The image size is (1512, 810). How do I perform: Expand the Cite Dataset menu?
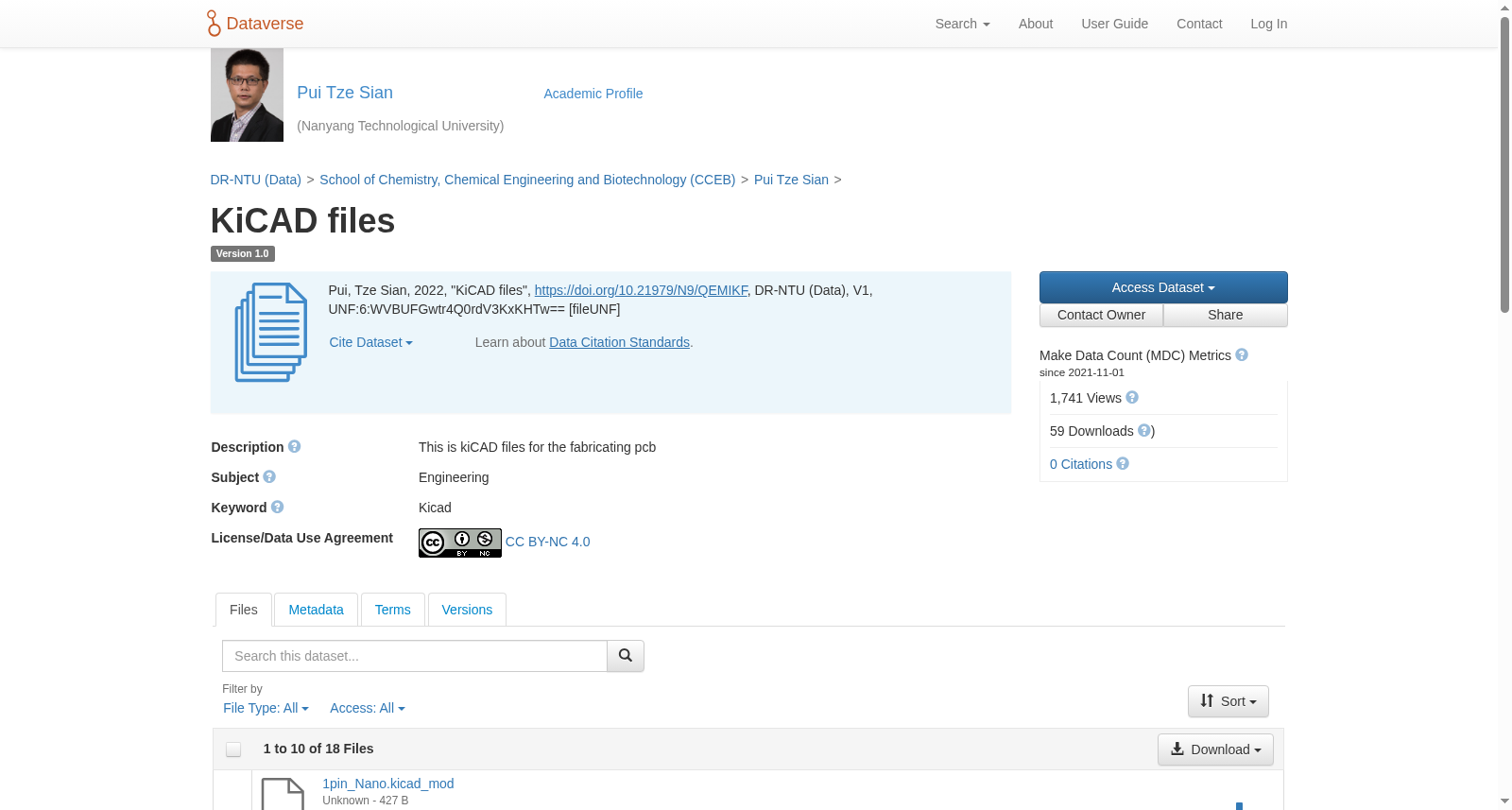370,342
